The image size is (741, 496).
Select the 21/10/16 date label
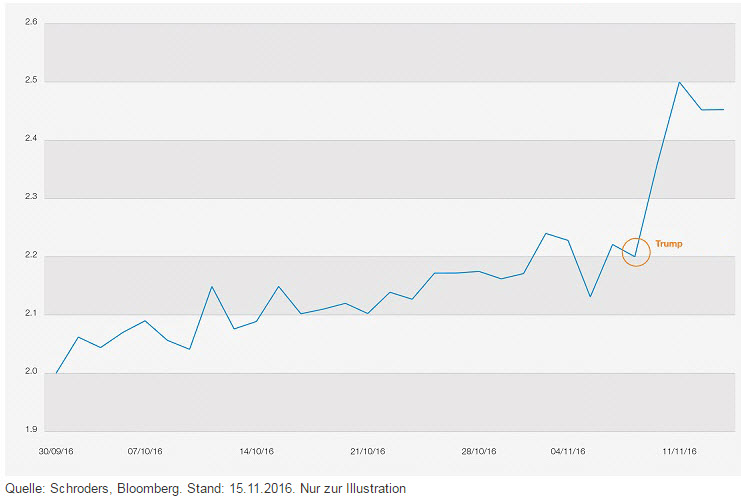pos(368,451)
